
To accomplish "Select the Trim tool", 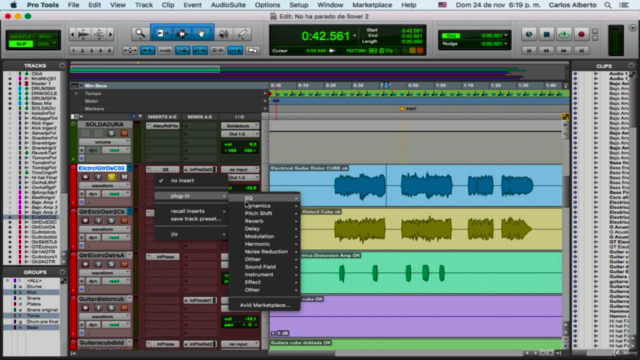I will pos(162,34).
